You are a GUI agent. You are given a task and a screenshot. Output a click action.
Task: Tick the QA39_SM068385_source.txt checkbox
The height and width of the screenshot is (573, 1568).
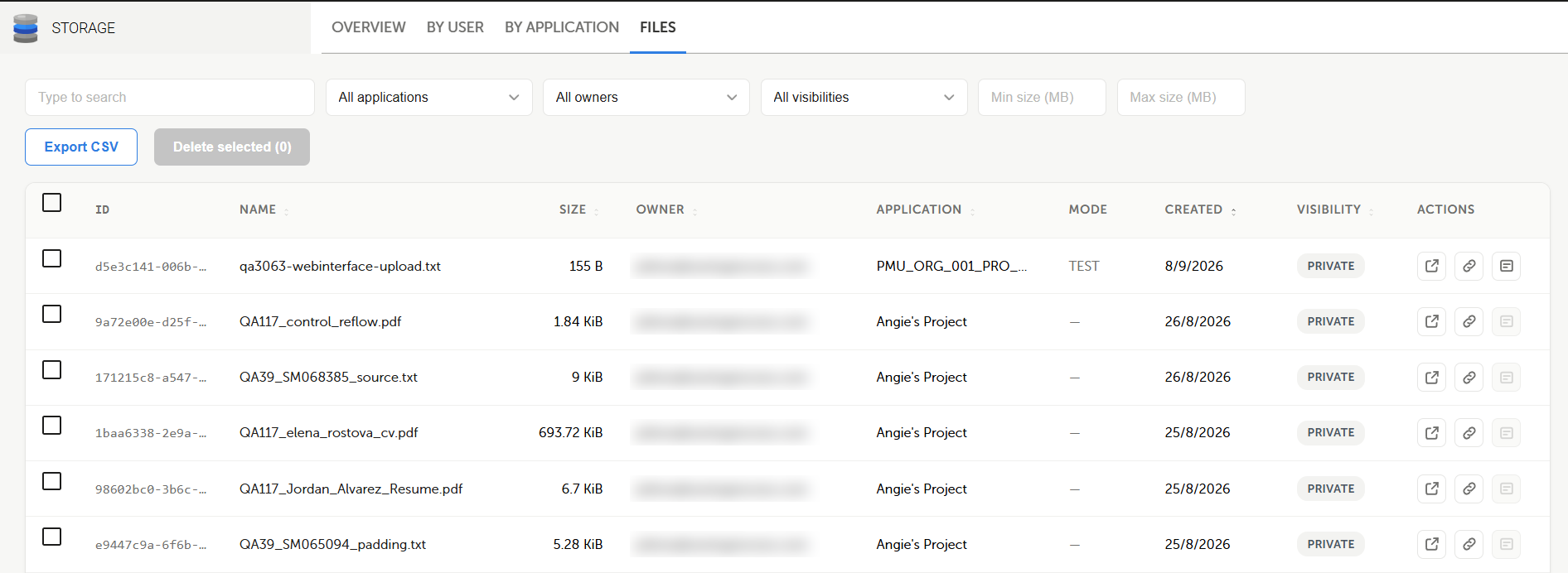[x=51, y=369]
